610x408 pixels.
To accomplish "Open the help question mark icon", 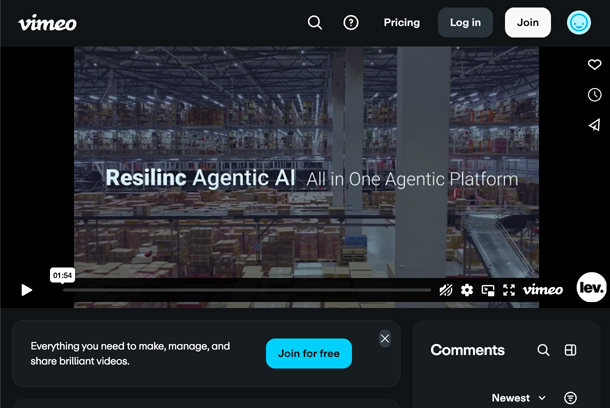I will click(351, 23).
